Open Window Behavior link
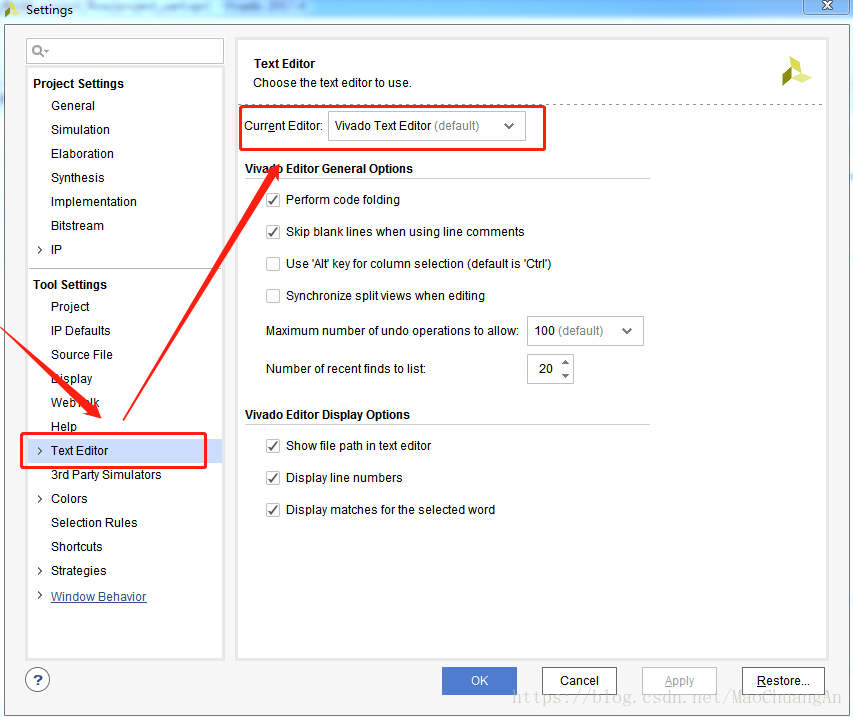Screen dimensions: 853x717 (98, 597)
